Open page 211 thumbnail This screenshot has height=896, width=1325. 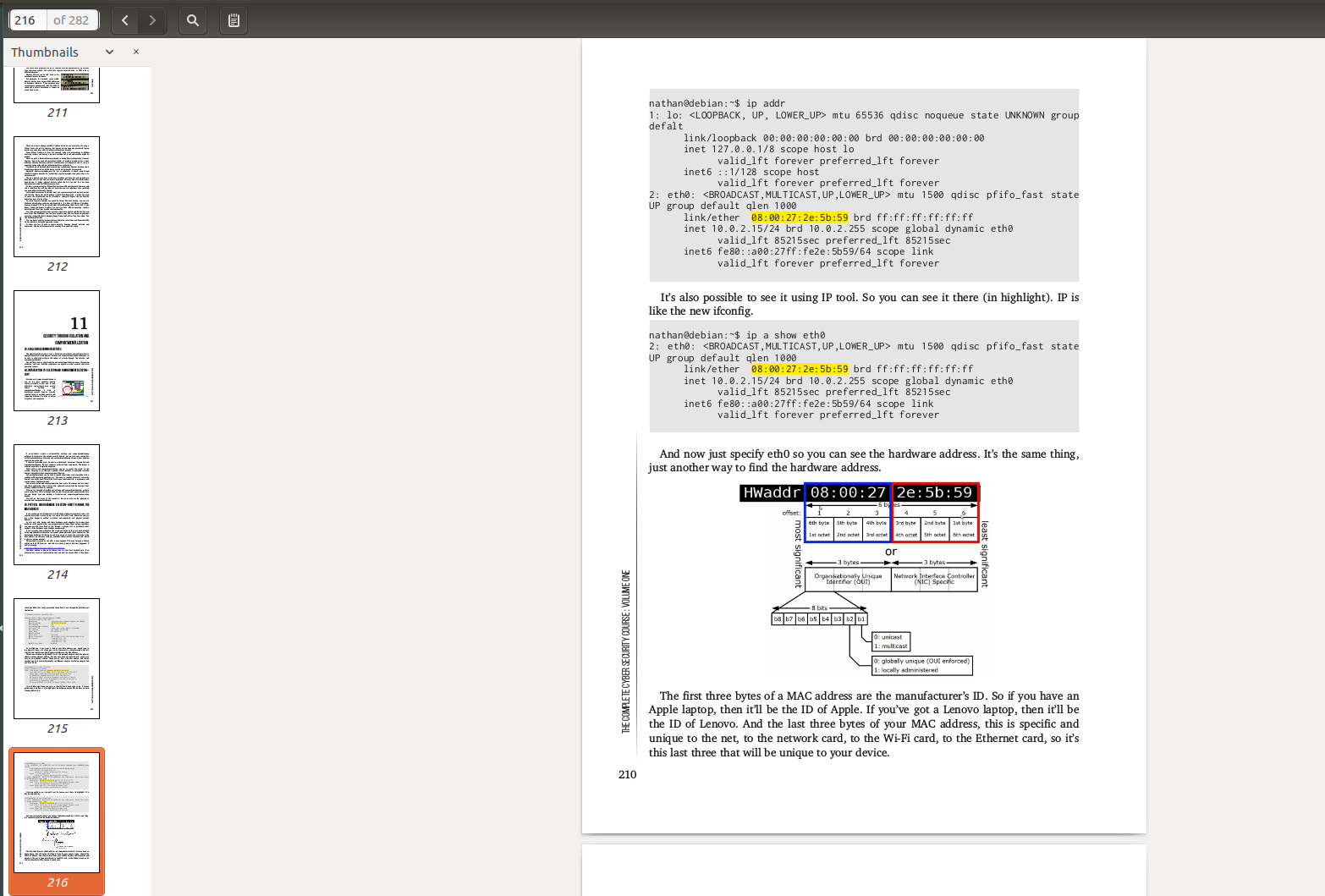[x=57, y=85]
